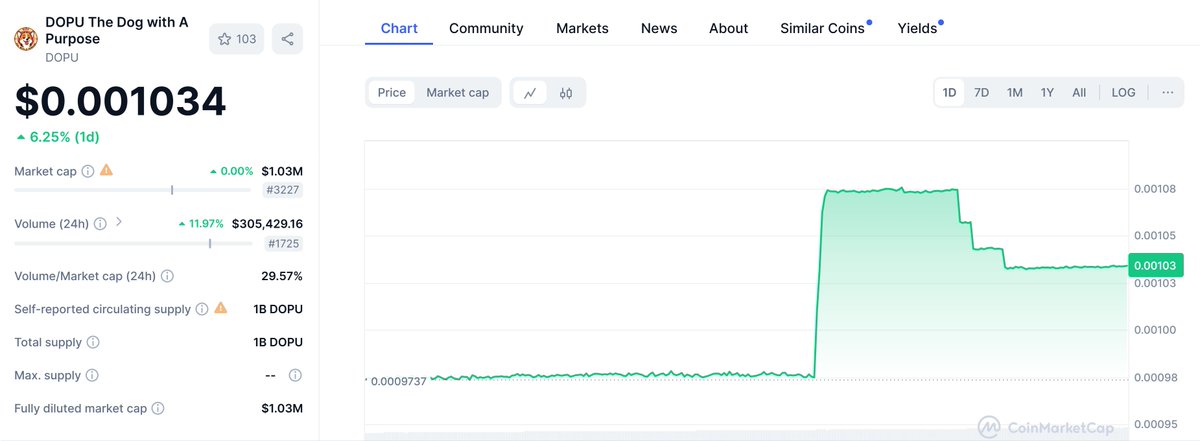Add DOPU to watchlist with star button

point(237,39)
